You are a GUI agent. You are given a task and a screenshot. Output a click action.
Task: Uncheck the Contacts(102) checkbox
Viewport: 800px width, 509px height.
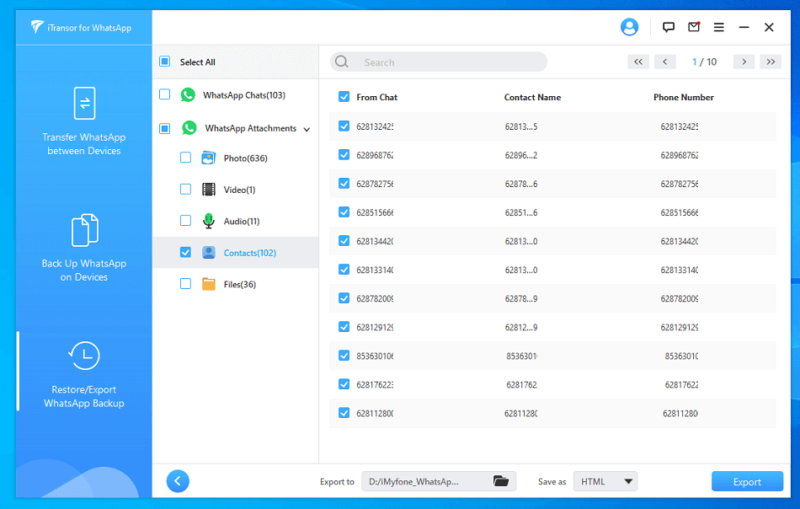tap(185, 252)
